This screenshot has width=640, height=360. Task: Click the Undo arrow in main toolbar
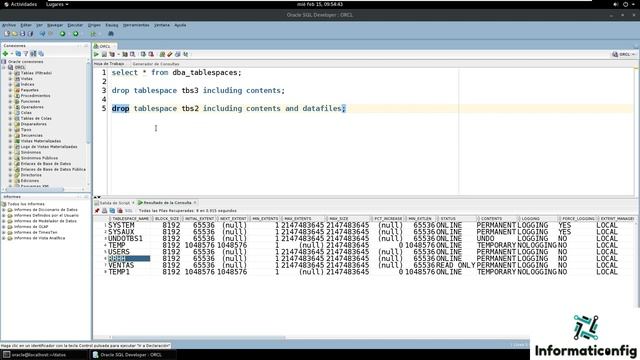click(x=42, y=34)
